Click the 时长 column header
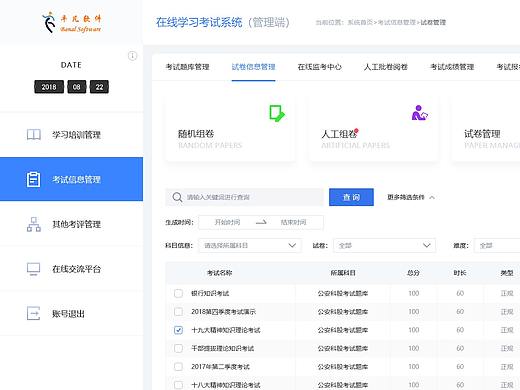This screenshot has height=390, width=520. tap(460, 273)
